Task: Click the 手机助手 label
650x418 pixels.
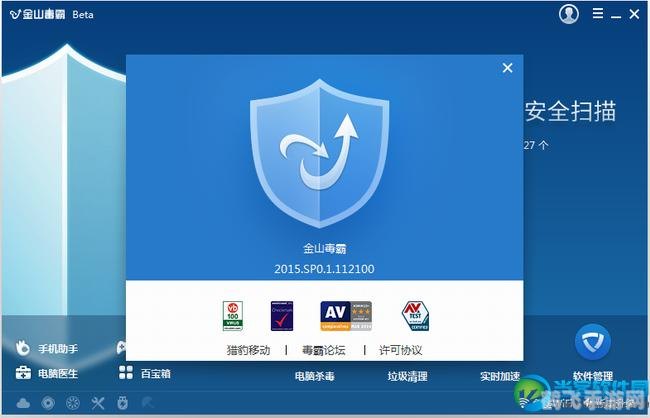Action: [x=58, y=348]
